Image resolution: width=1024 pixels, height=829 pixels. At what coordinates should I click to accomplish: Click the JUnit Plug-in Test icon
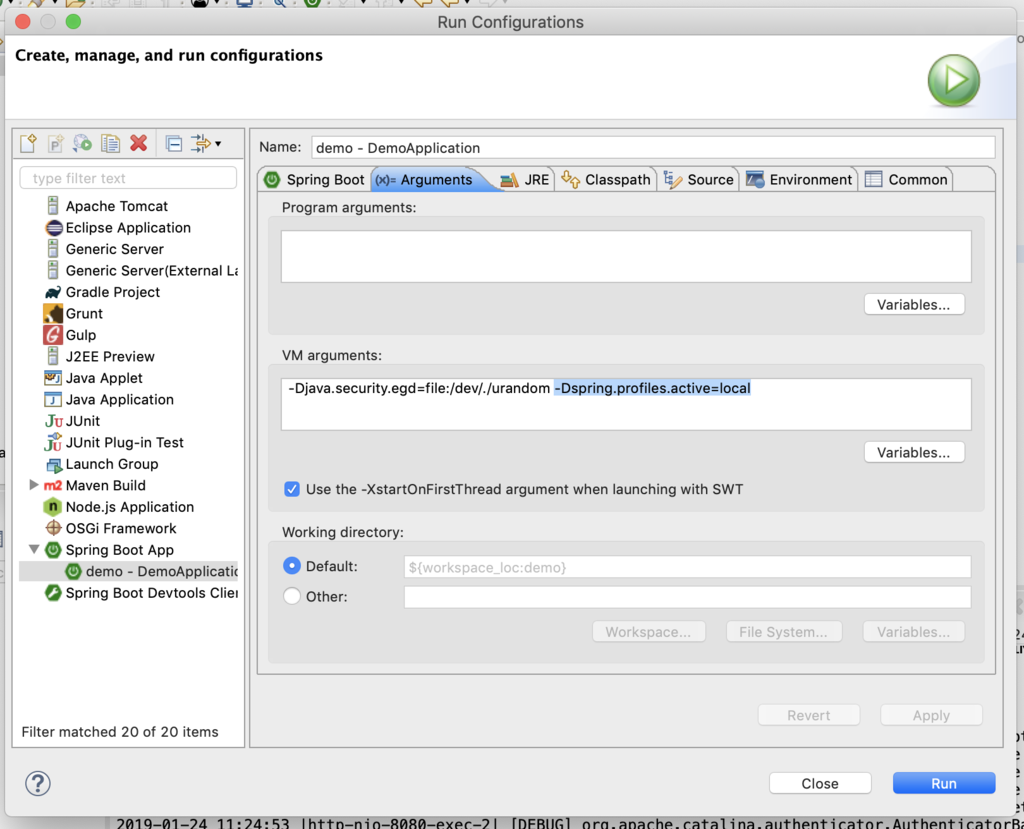point(53,442)
